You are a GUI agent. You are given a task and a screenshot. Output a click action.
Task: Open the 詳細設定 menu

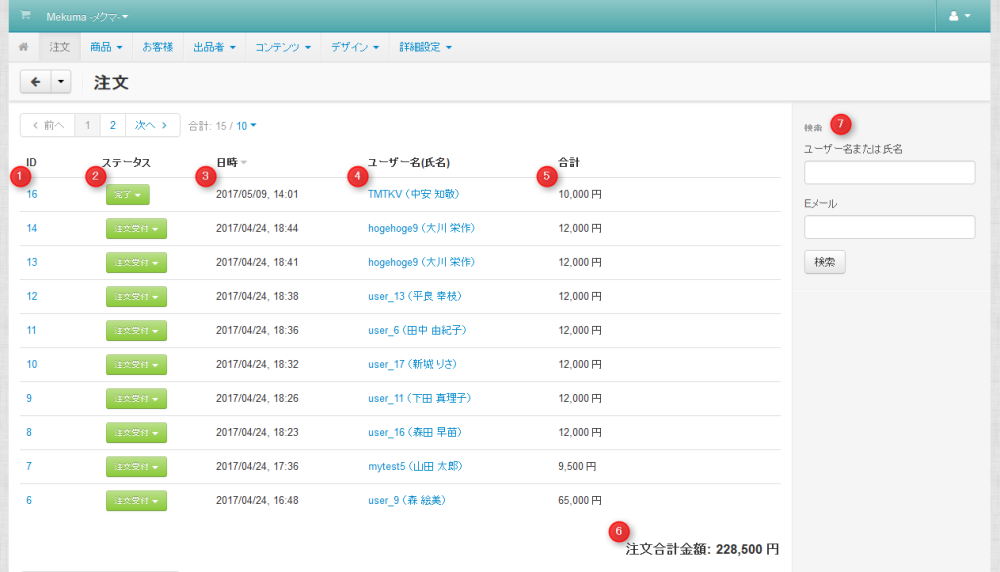425,47
